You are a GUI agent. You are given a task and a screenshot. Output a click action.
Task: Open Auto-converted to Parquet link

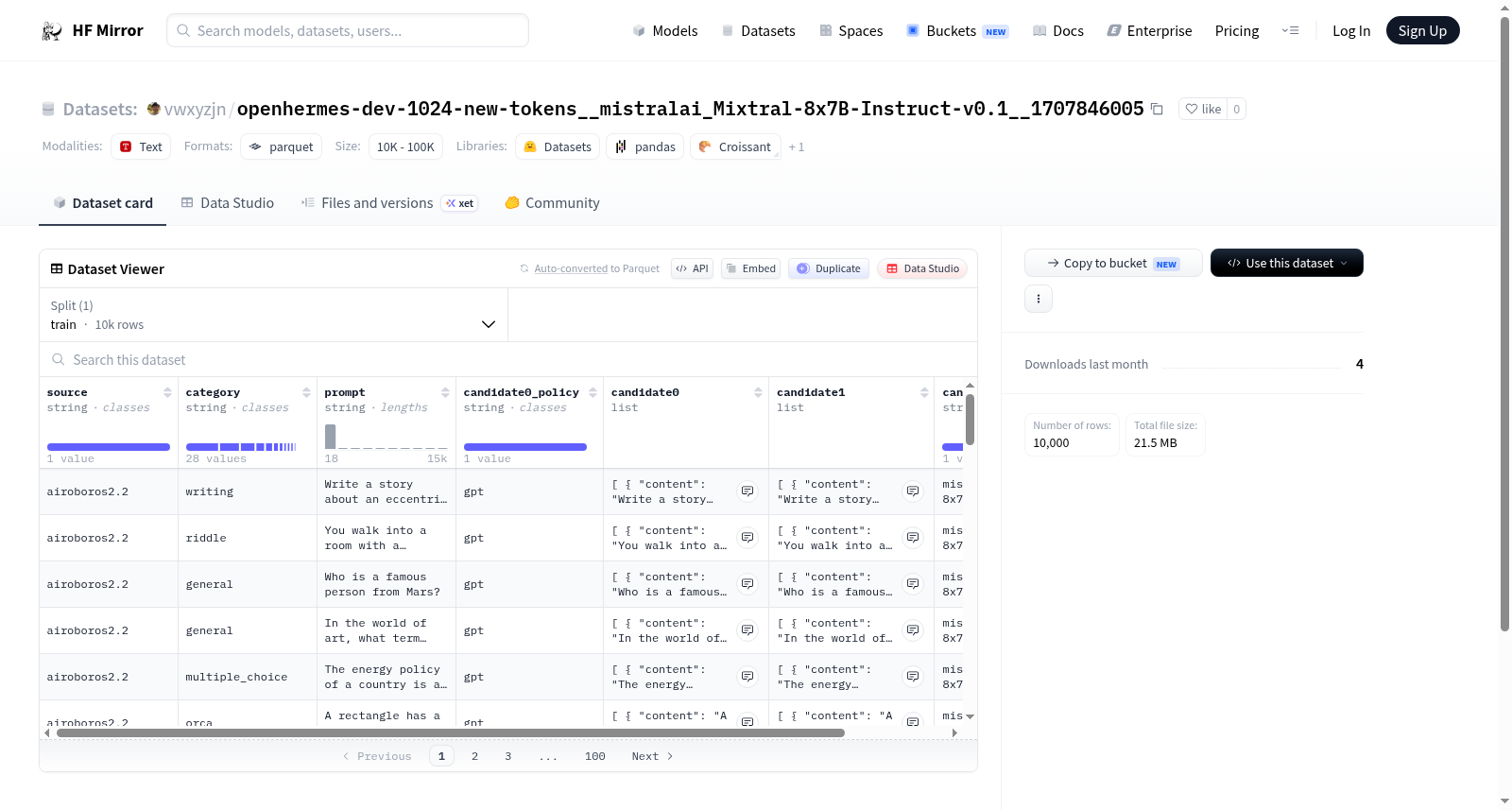click(x=571, y=268)
